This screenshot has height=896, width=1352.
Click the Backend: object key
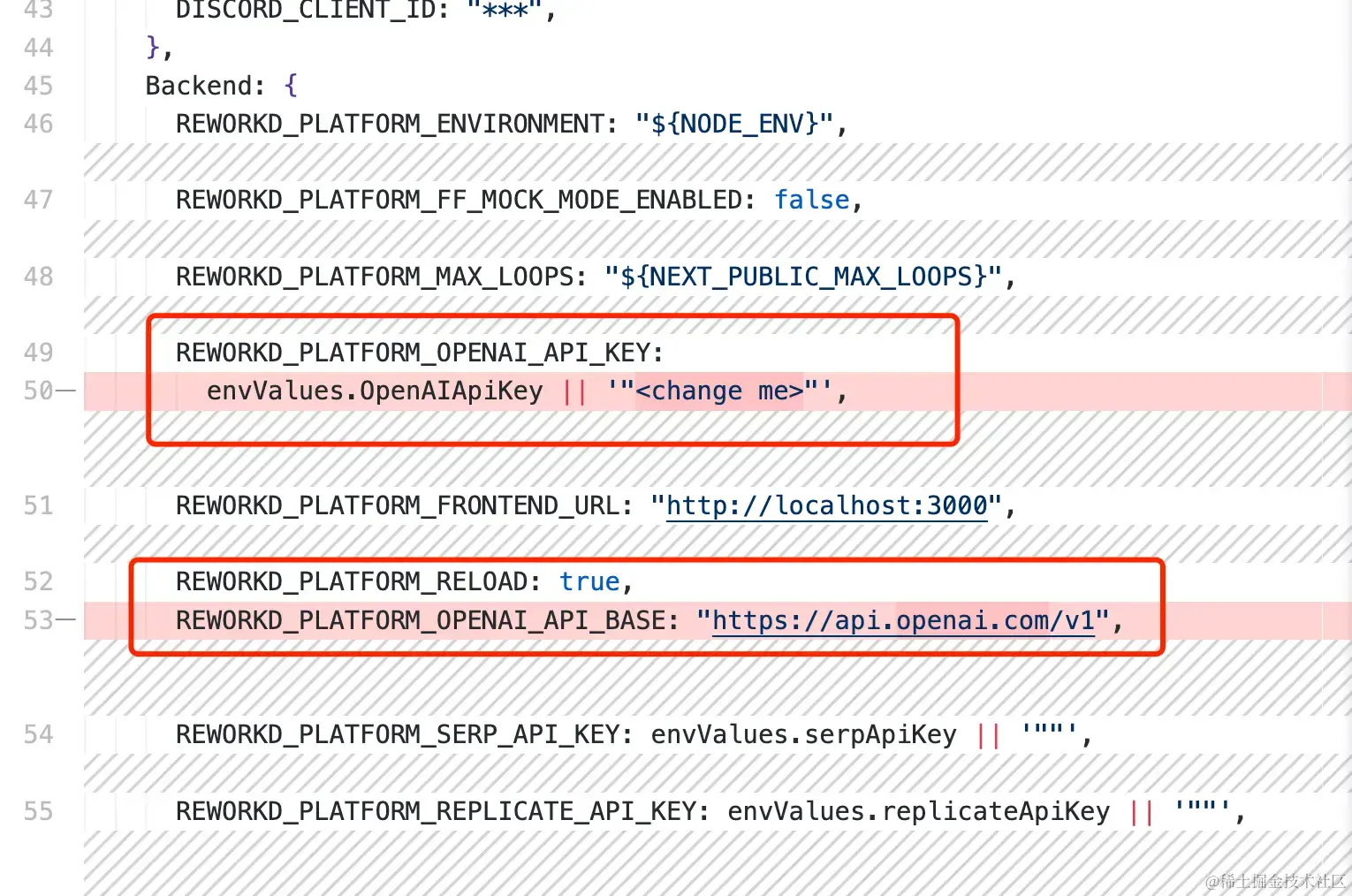tap(205, 86)
